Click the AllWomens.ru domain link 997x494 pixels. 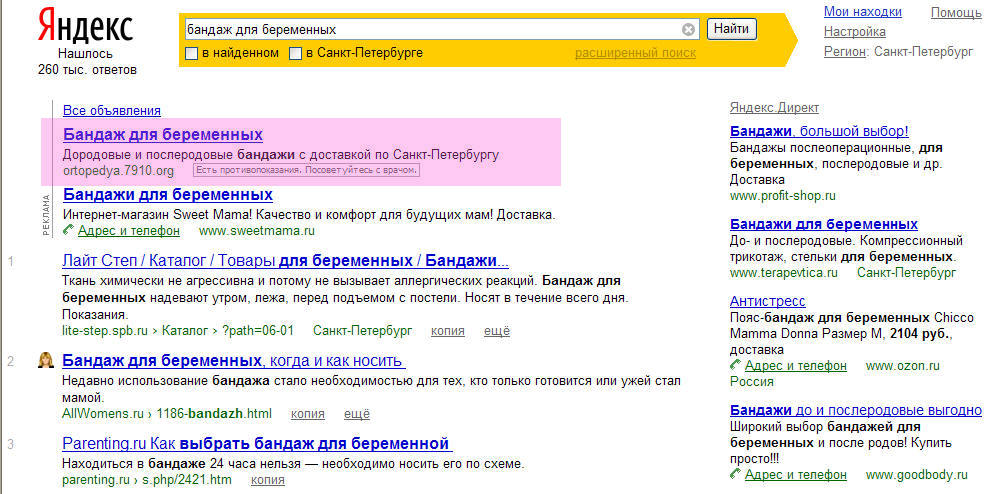[x=103, y=414]
